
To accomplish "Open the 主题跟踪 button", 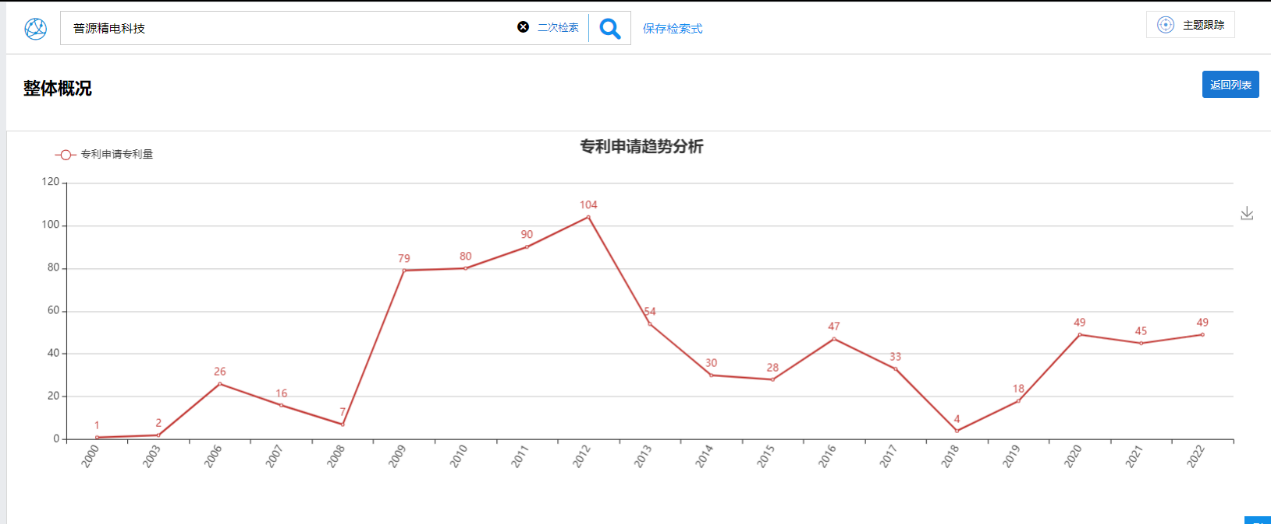I will [1190, 25].
